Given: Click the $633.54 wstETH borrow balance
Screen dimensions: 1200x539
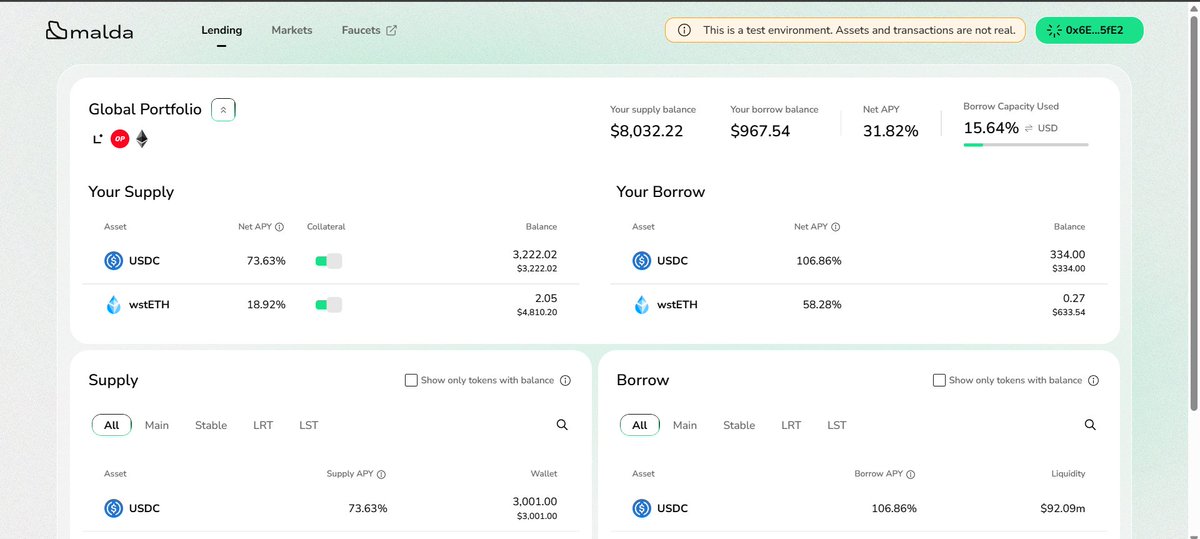Looking at the screenshot, I should pyautogui.click(x=1068, y=312).
